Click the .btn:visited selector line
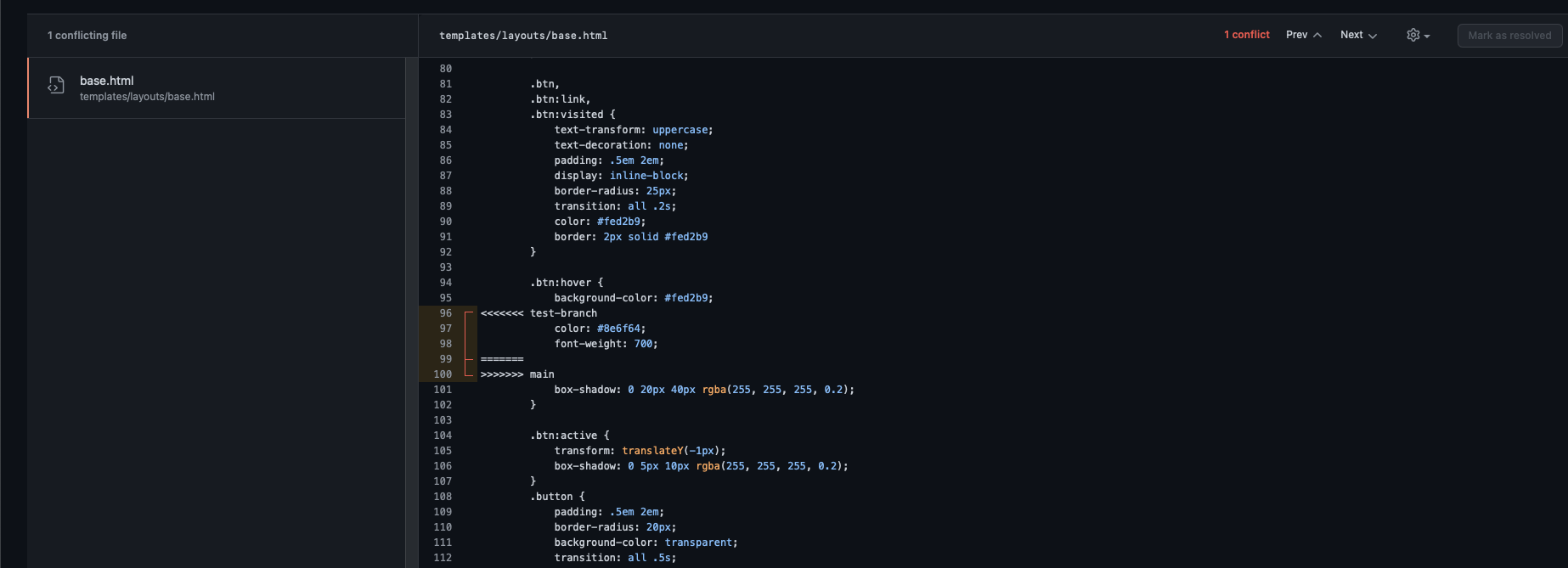The width and height of the screenshot is (1568, 568). [x=572, y=115]
